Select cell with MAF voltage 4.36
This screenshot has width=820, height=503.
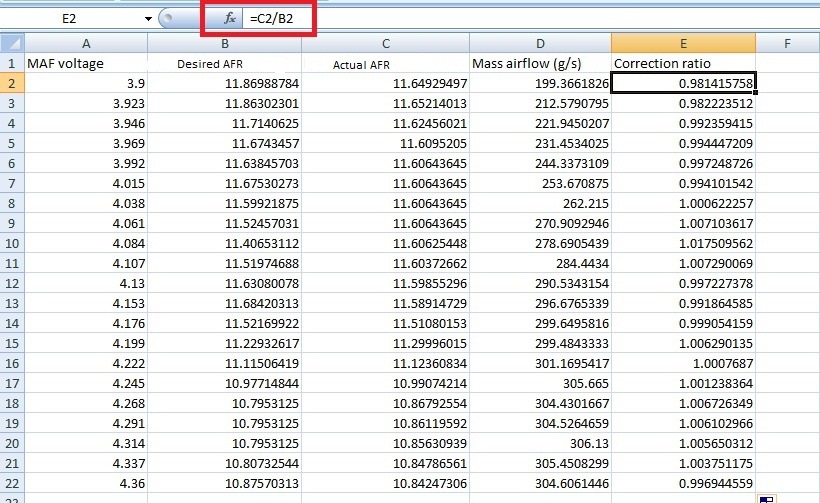tap(86, 484)
